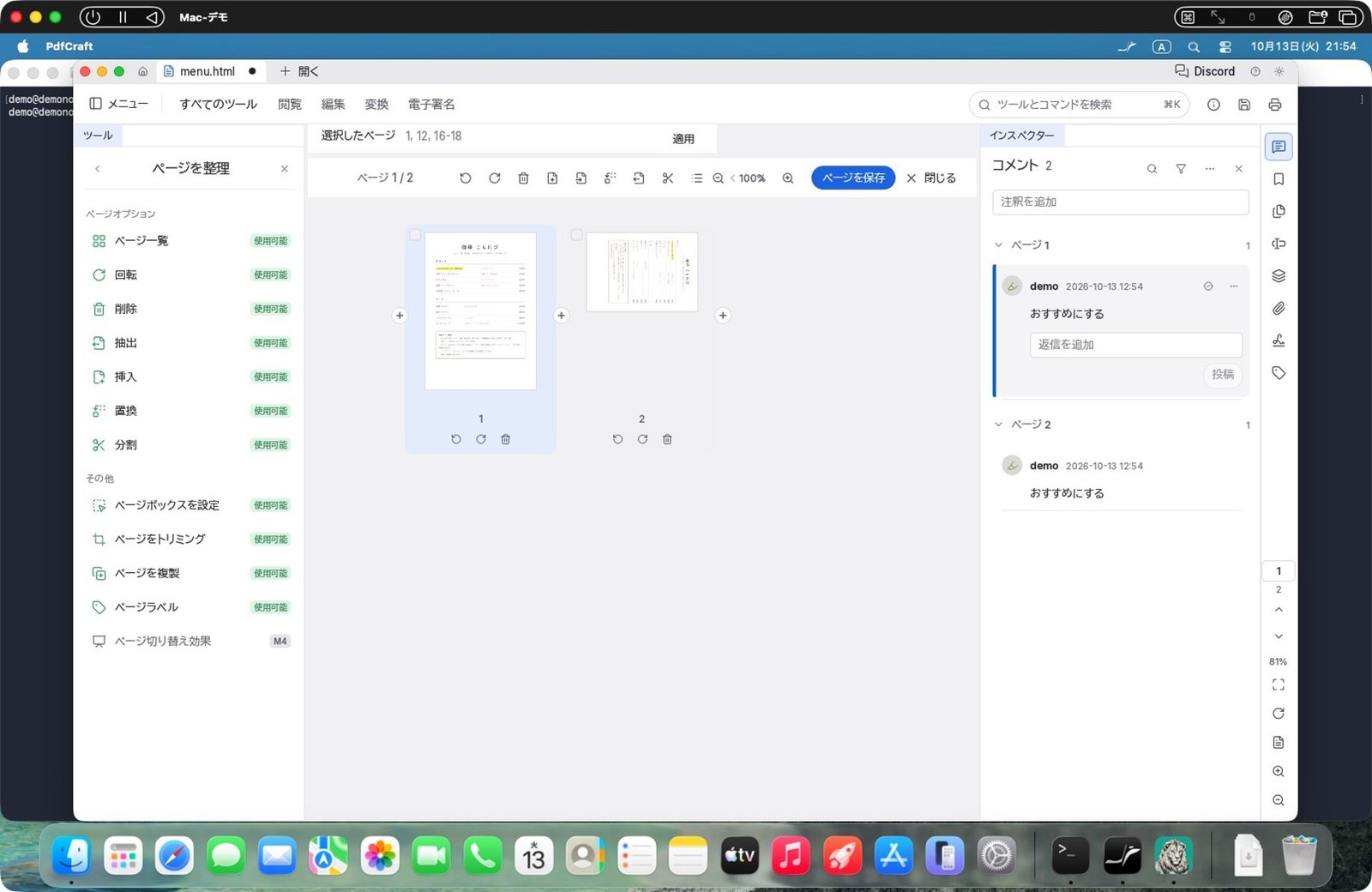Image resolution: width=1372 pixels, height=892 pixels.
Task: Open the bookmarks panel in right sidebar
Action: 1279,179
